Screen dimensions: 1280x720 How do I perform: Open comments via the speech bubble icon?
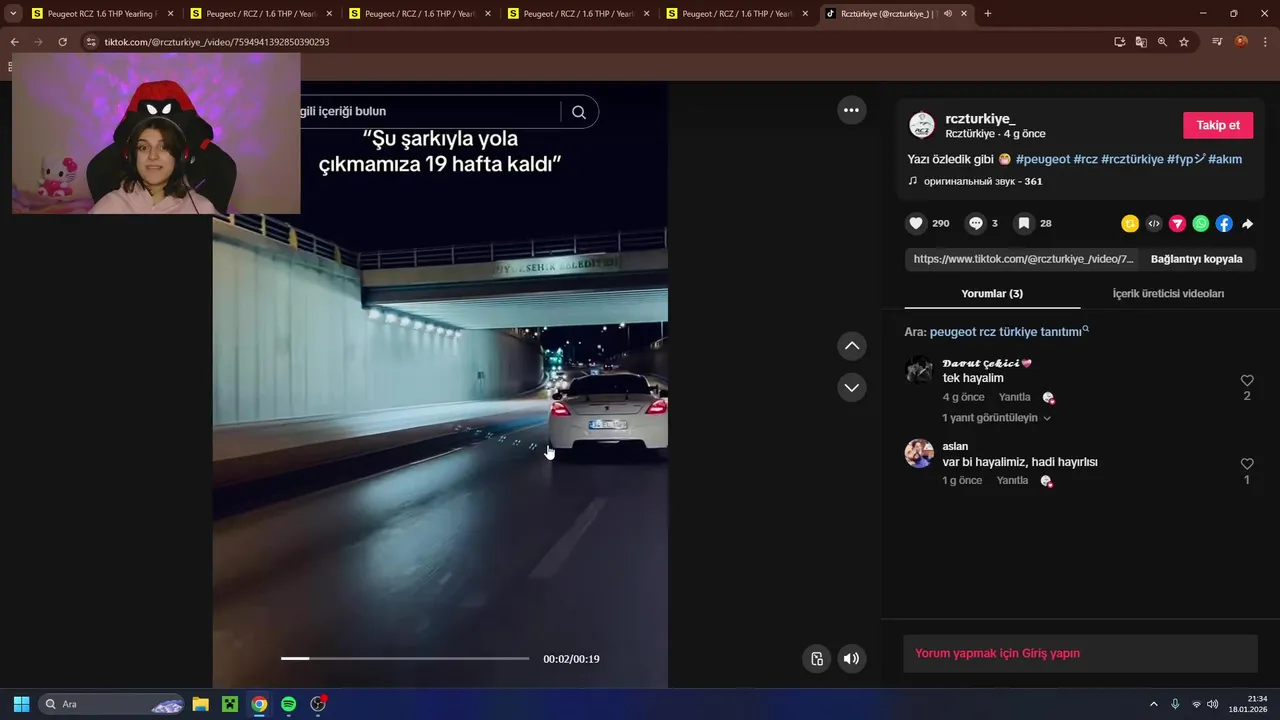[976, 224]
